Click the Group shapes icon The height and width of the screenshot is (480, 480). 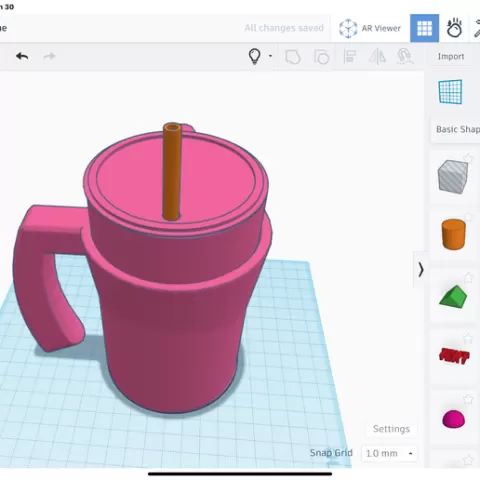click(293, 57)
